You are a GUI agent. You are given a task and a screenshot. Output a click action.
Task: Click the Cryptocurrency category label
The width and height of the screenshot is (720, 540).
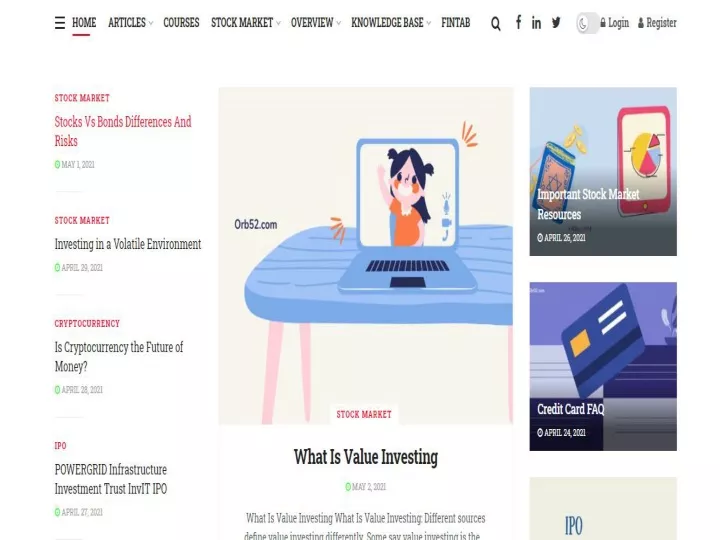click(x=87, y=323)
